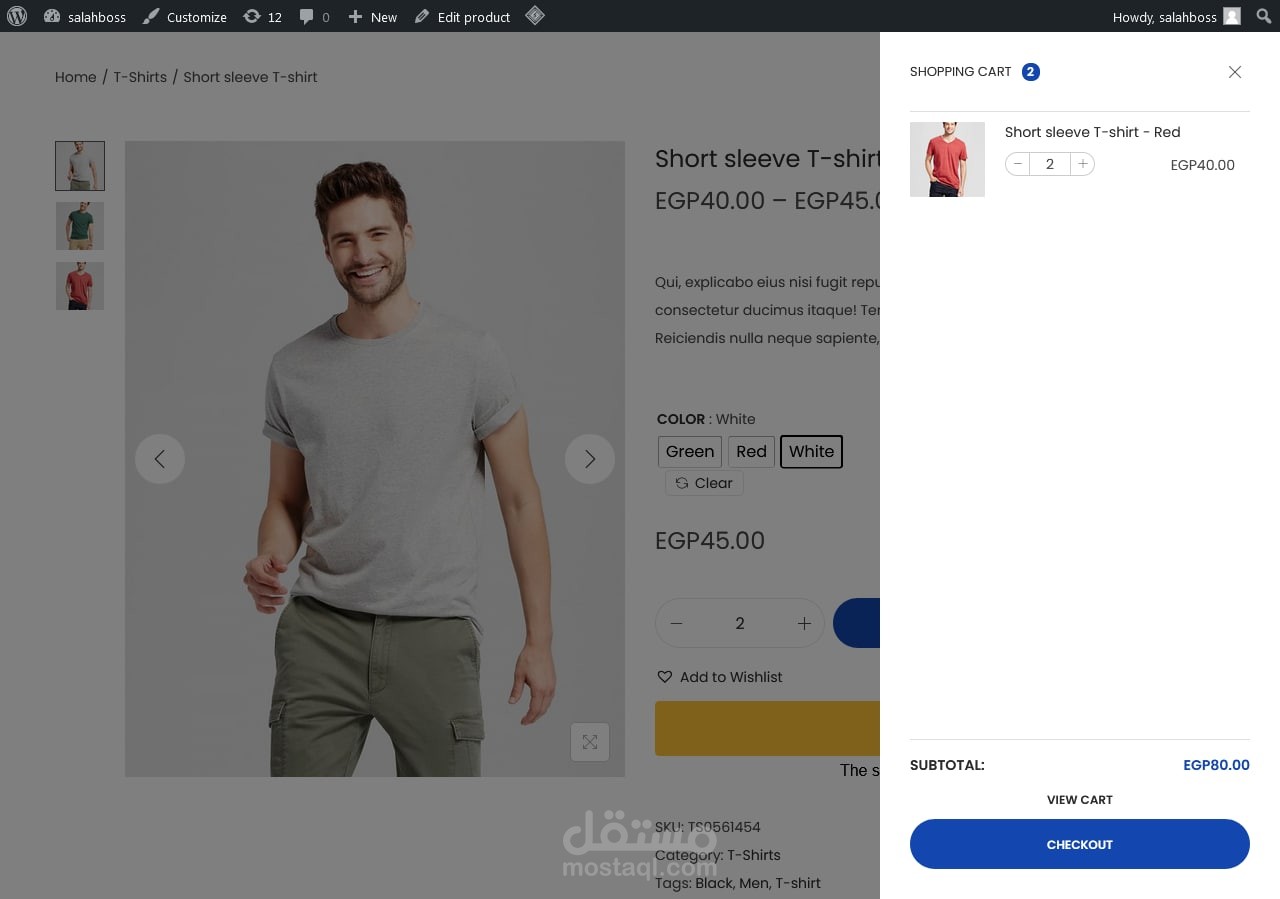Select the Red color option
The image size is (1280, 899).
pos(751,451)
